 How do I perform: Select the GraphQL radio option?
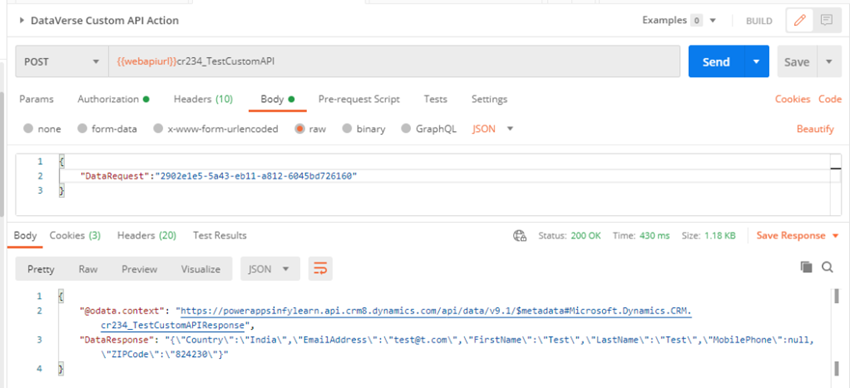[x=406, y=129]
